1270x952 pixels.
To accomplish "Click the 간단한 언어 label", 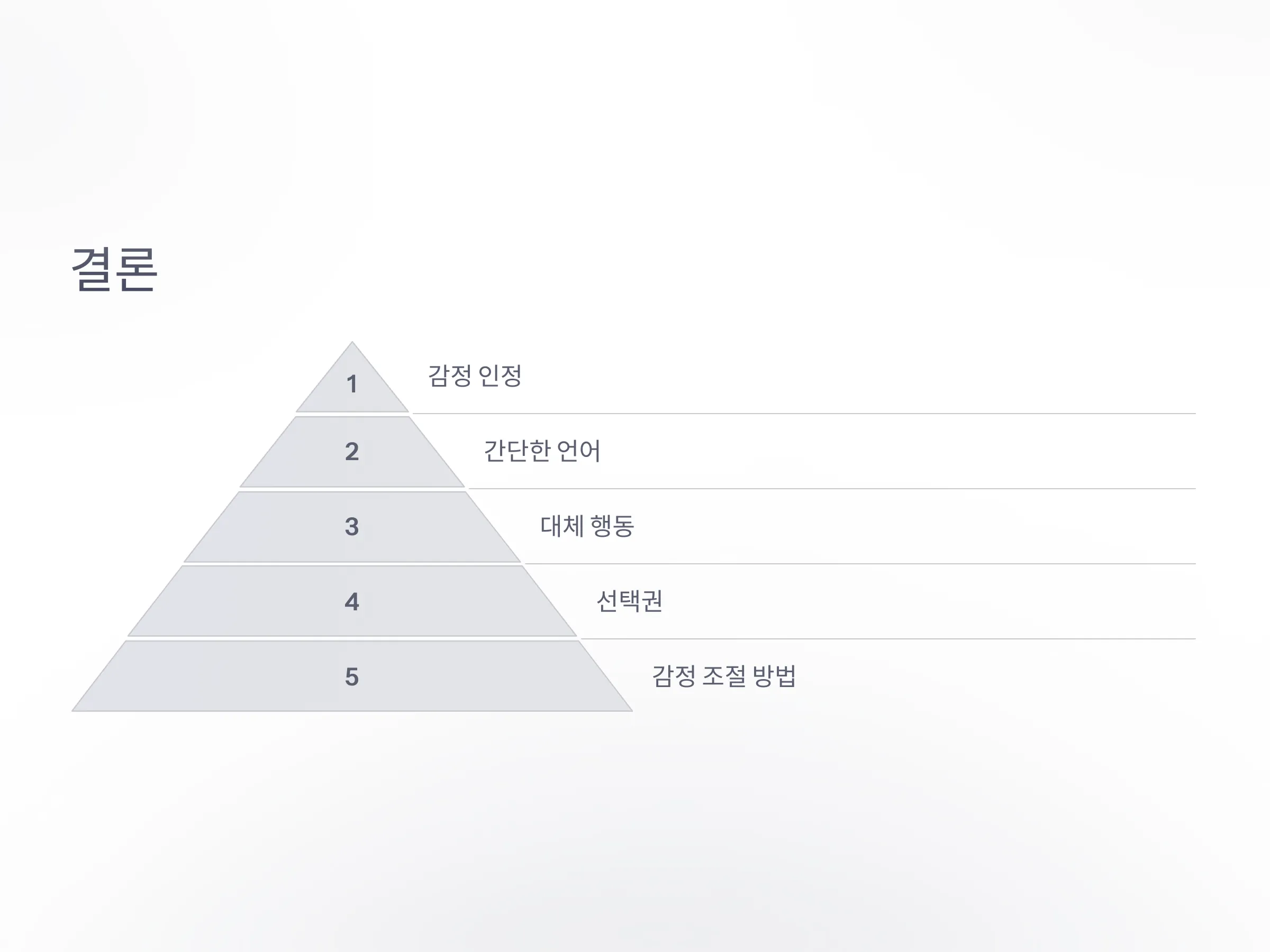I will click(542, 451).
